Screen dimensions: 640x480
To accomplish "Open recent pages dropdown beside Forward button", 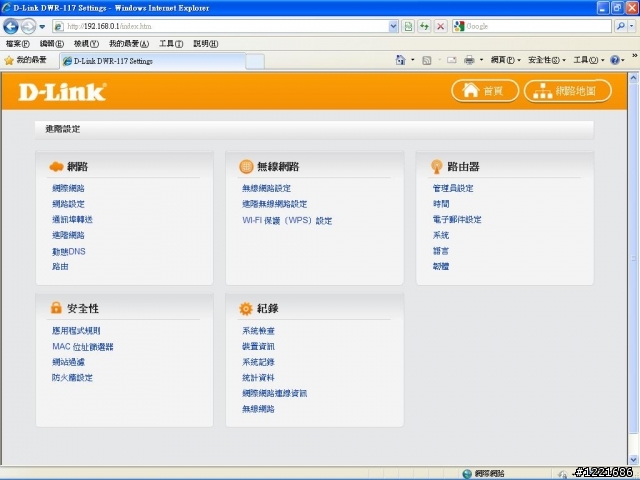I will (x=42, y=27).
